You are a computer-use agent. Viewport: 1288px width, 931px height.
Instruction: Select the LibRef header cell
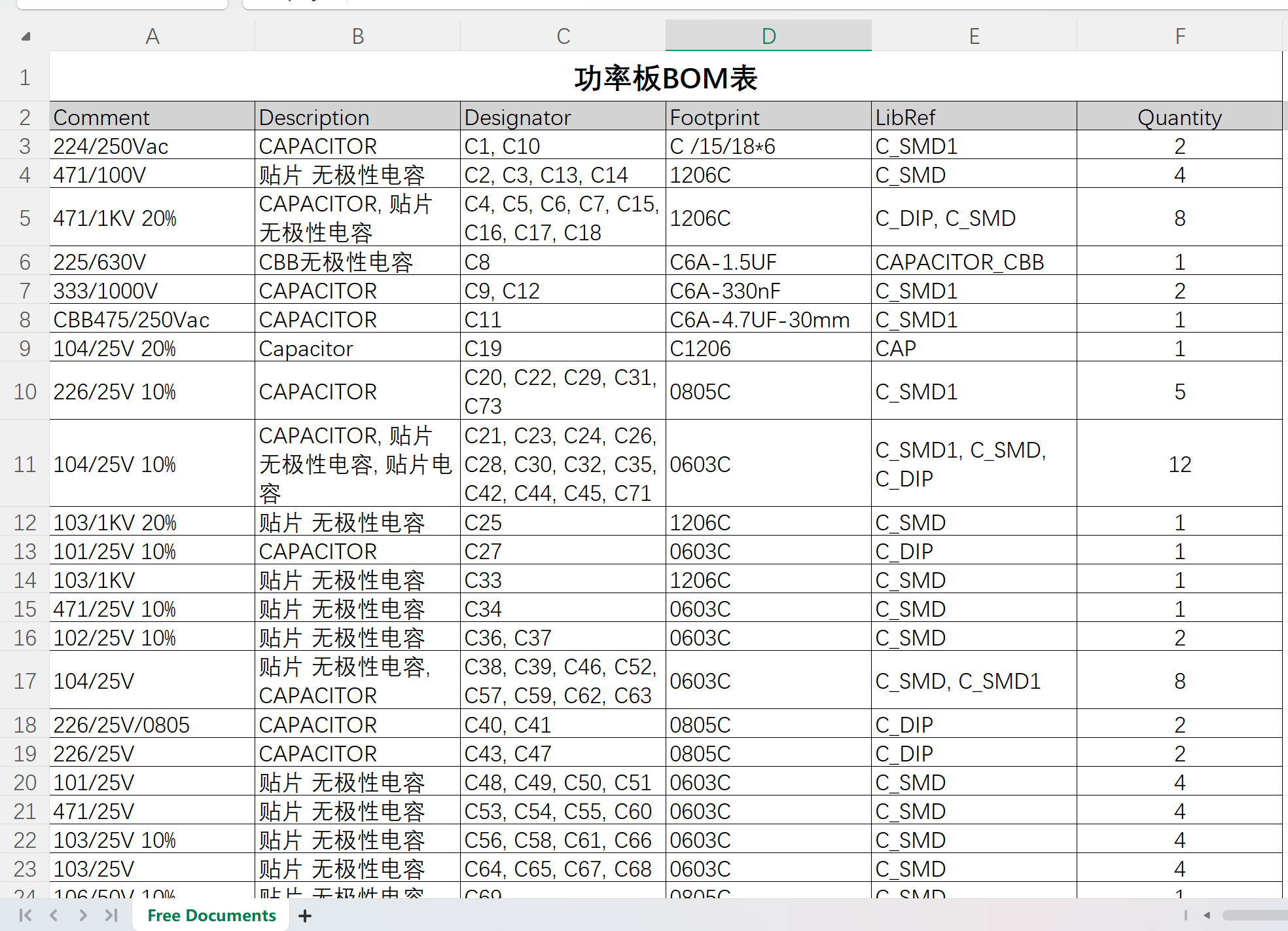pos(974,117)
